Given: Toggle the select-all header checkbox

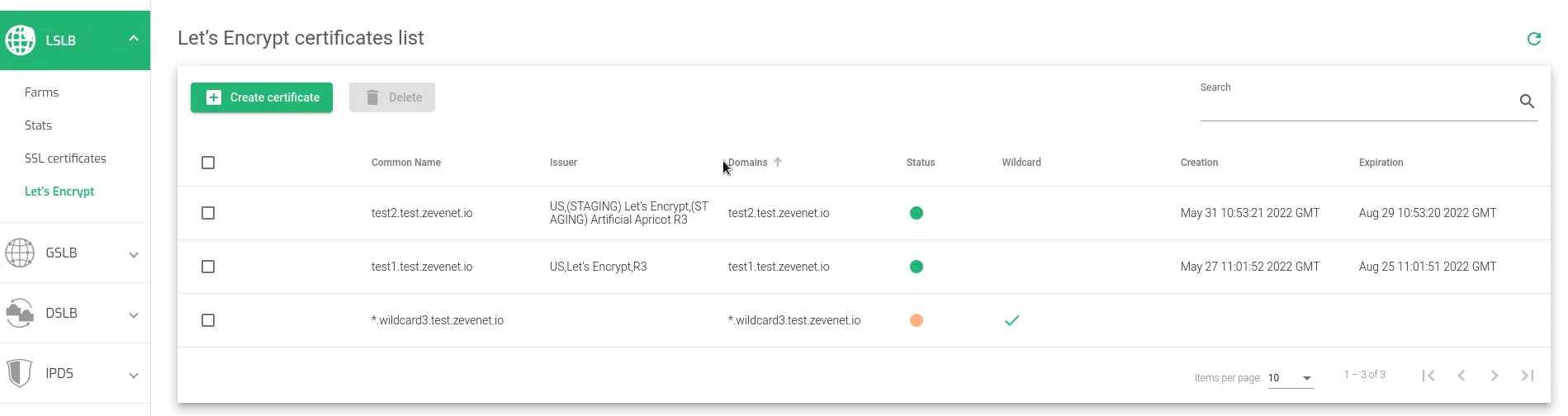Looking at the screenshot, I should pyautogui.click(x=208, y=163).
